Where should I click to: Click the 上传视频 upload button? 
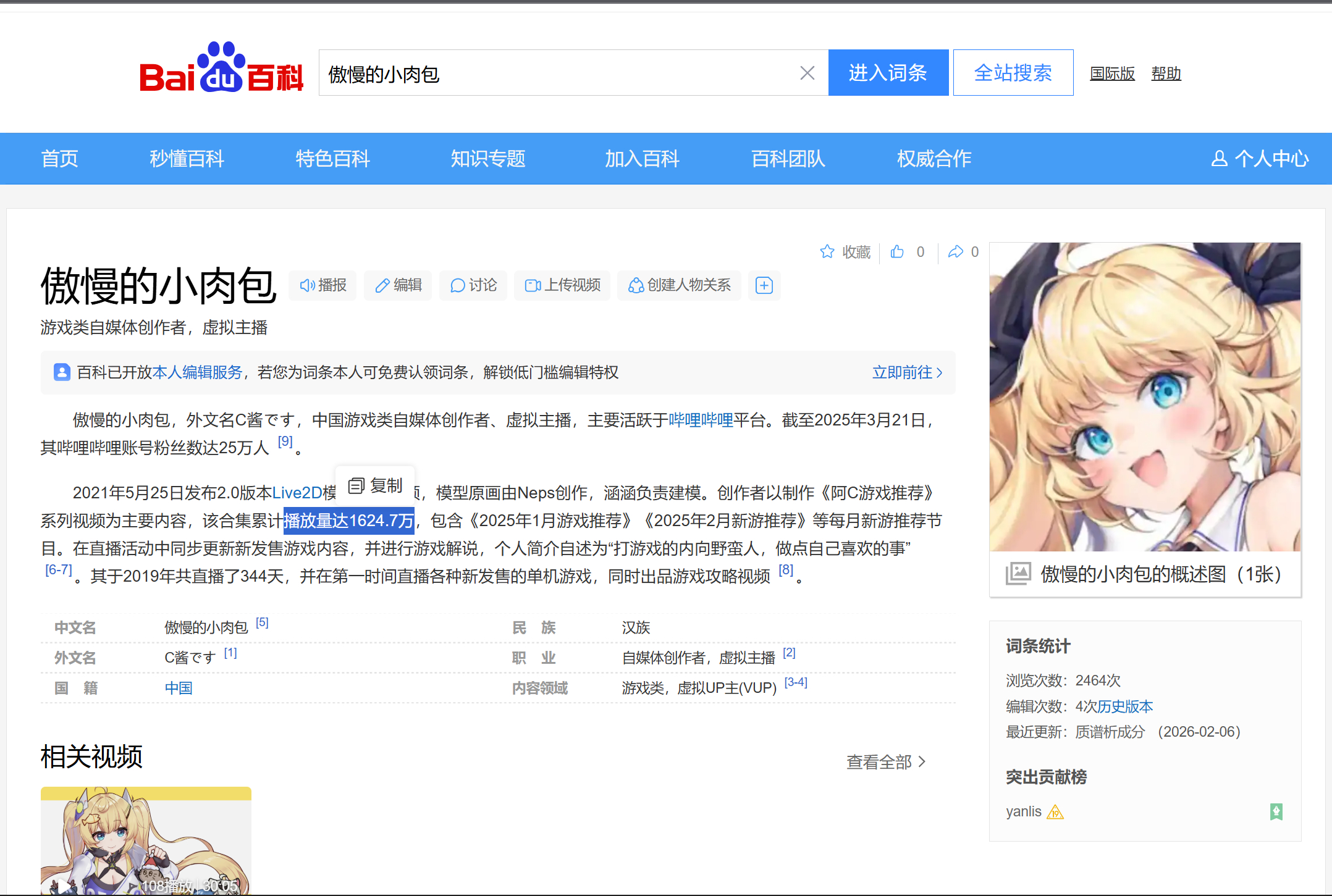pyautogui.click(x=562, y=285)
